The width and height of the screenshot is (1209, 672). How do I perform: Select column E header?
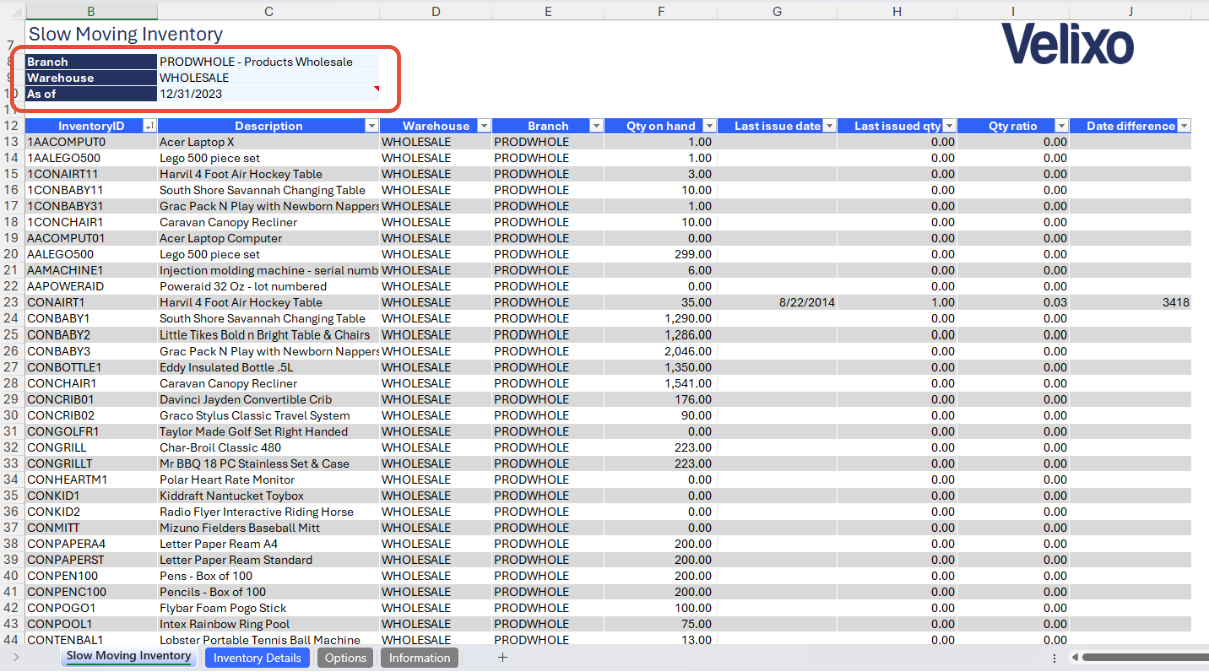[x=548, y=11]
